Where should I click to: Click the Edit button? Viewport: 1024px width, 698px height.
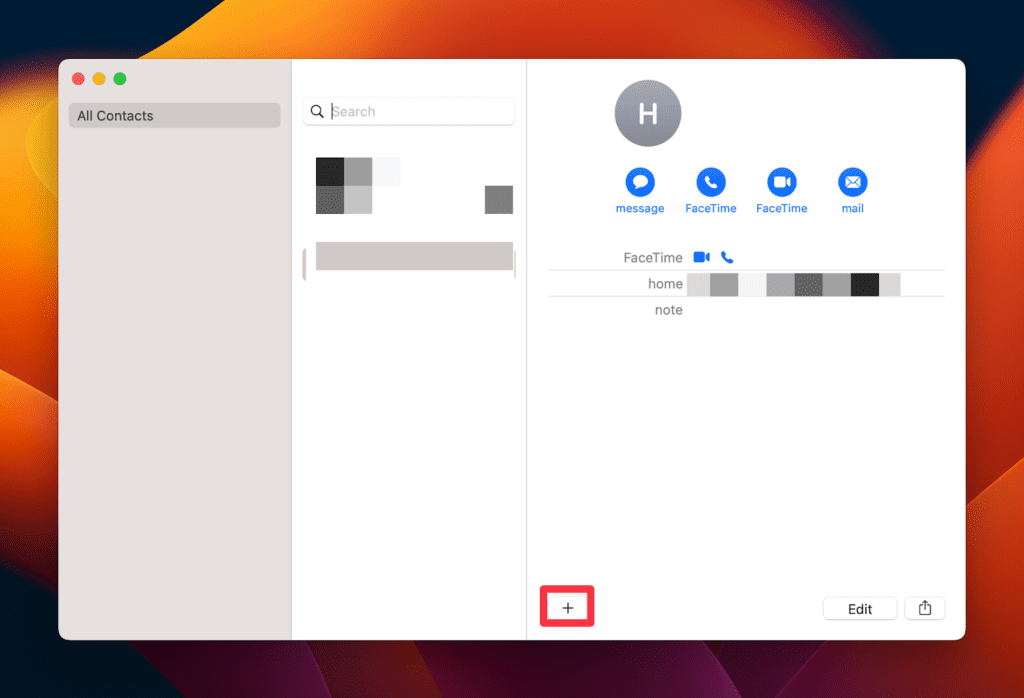[859, 609]
